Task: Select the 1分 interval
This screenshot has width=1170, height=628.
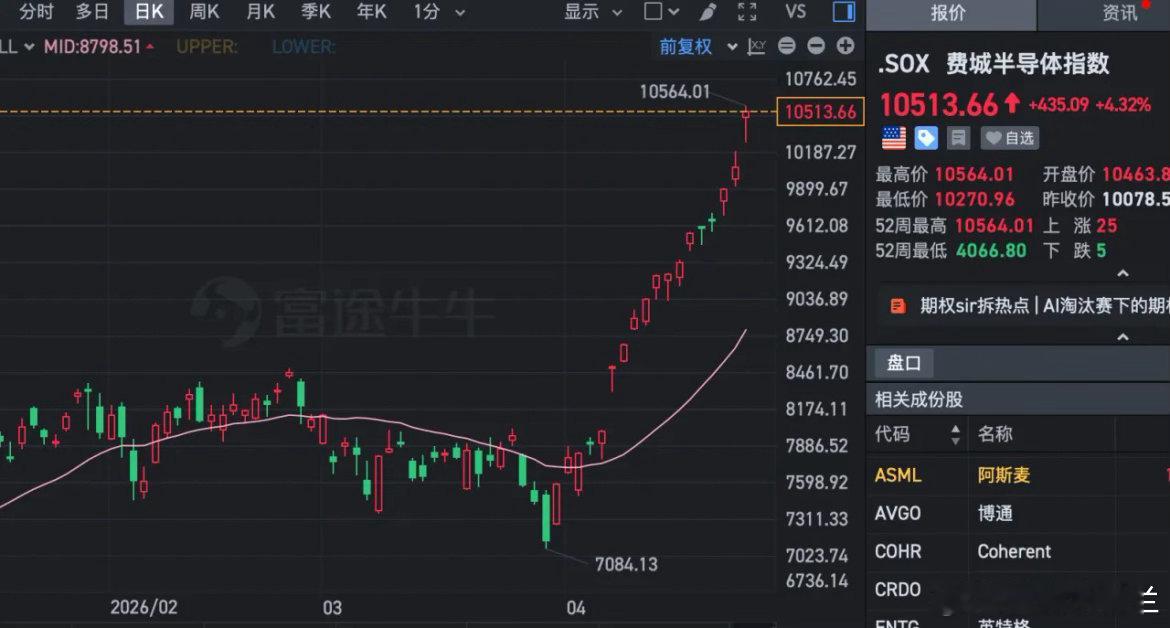Action: 426,12
